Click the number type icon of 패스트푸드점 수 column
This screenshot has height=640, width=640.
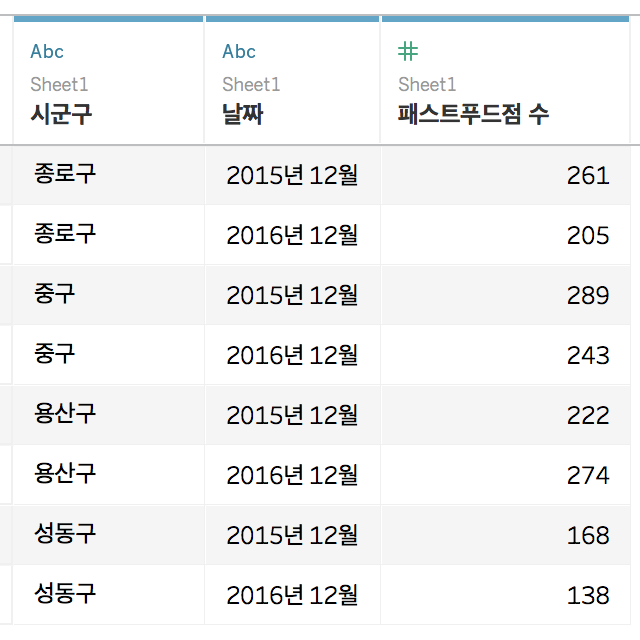click(x=408, y=51)
